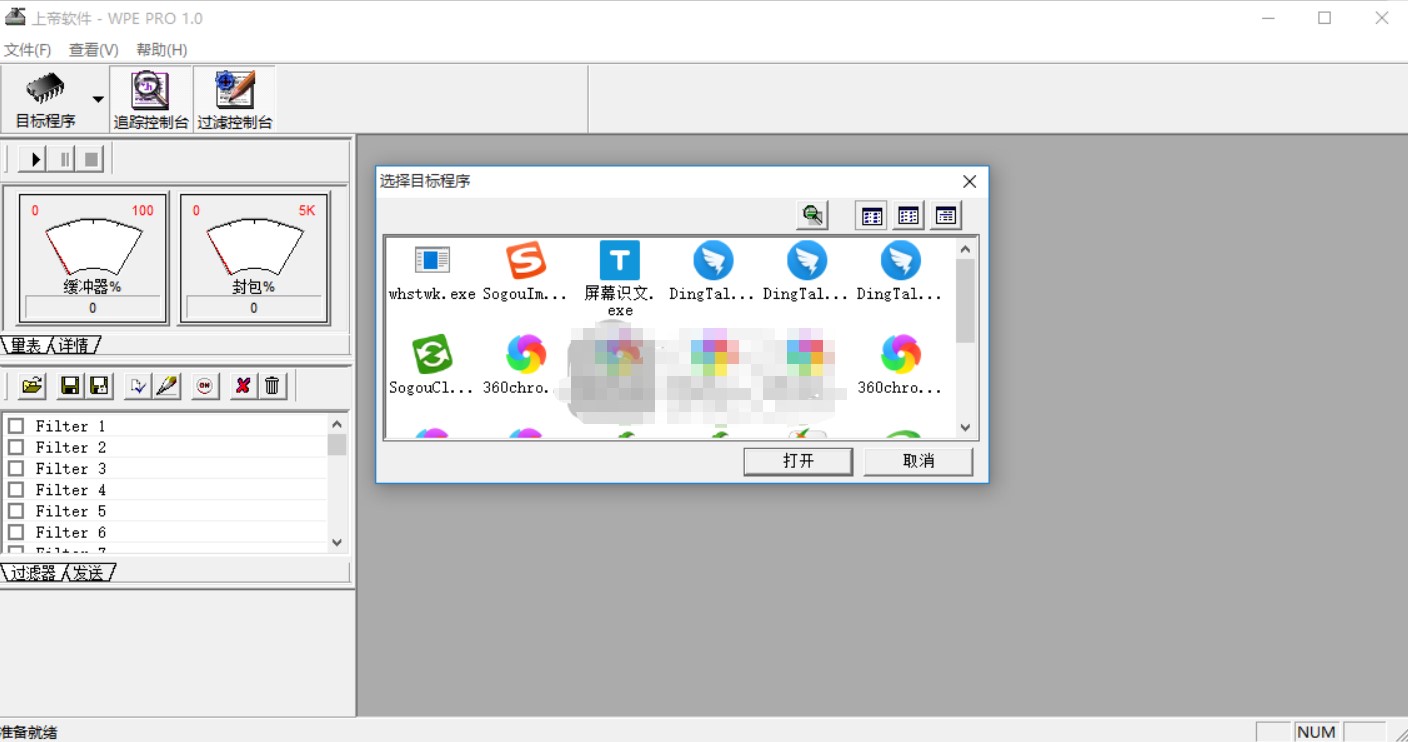Click the save floppy disk icon
The width and height of the screenshot is (1408, 742).
pyautogui.click(x=70, y=386)
